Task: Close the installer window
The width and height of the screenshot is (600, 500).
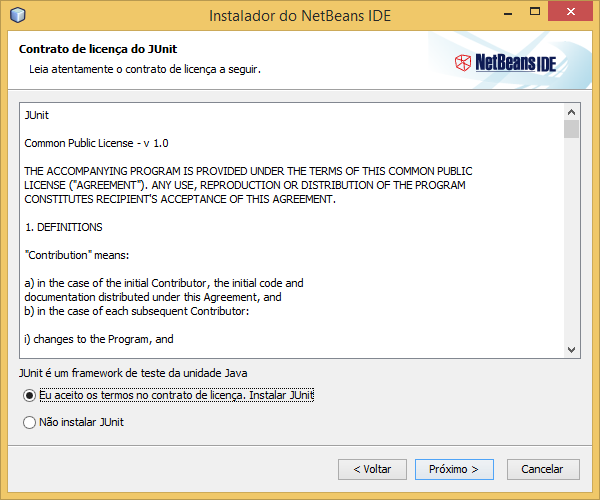Action: (x=570, y=11)
